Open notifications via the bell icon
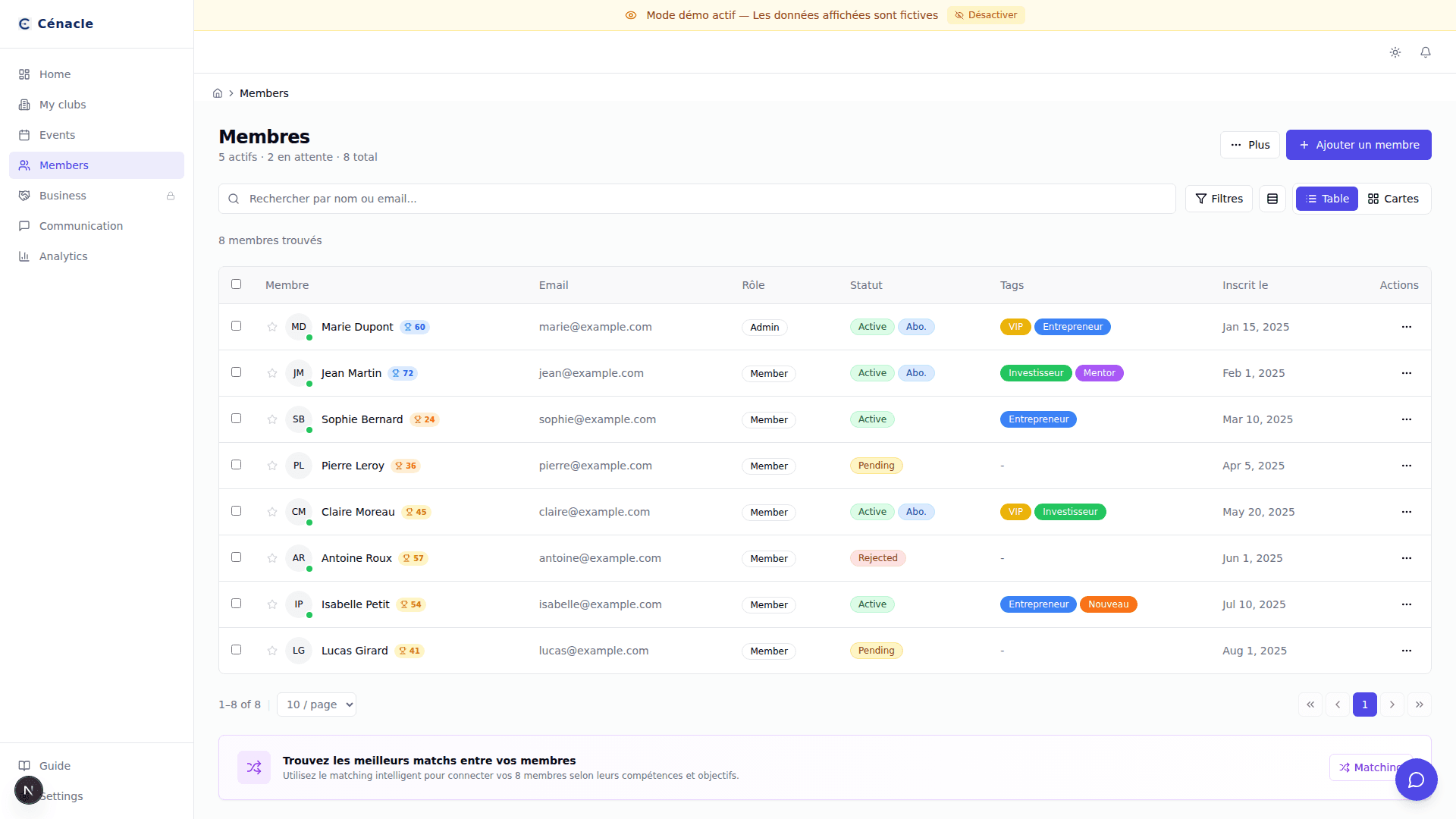This screenshot has width=1456, height=819. [x=1426, y=52]
